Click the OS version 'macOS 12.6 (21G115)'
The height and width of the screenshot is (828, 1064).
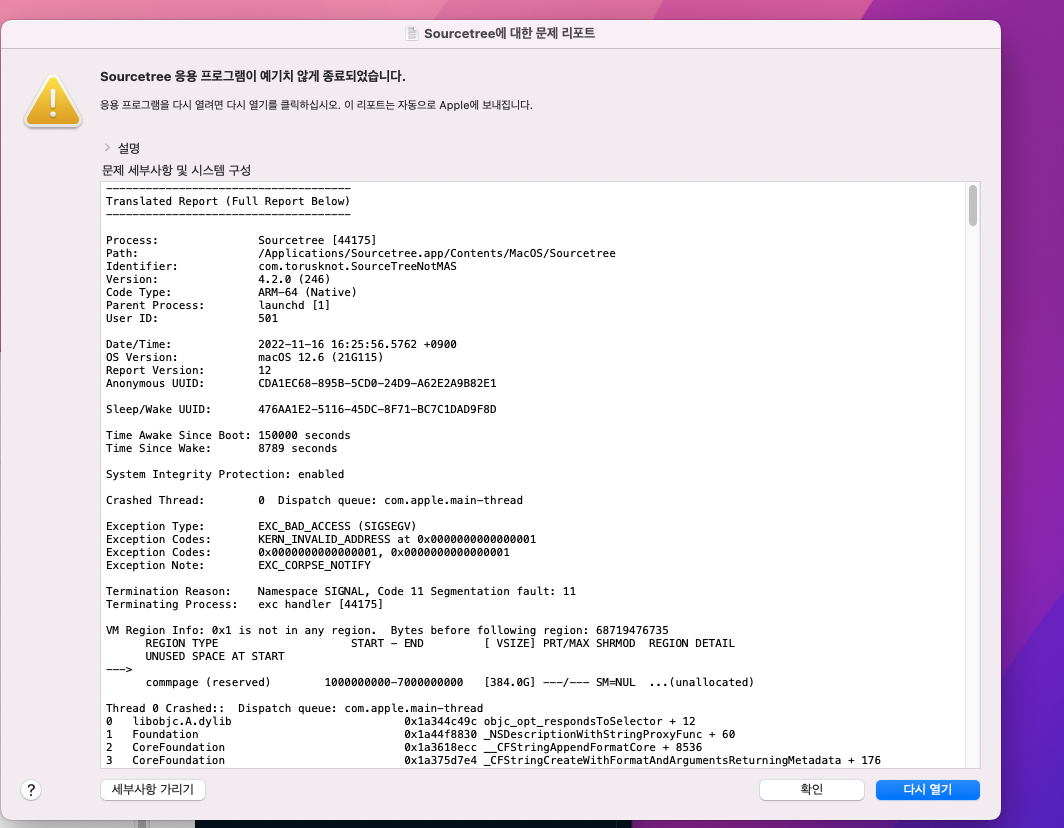click(x=320, y=357)
